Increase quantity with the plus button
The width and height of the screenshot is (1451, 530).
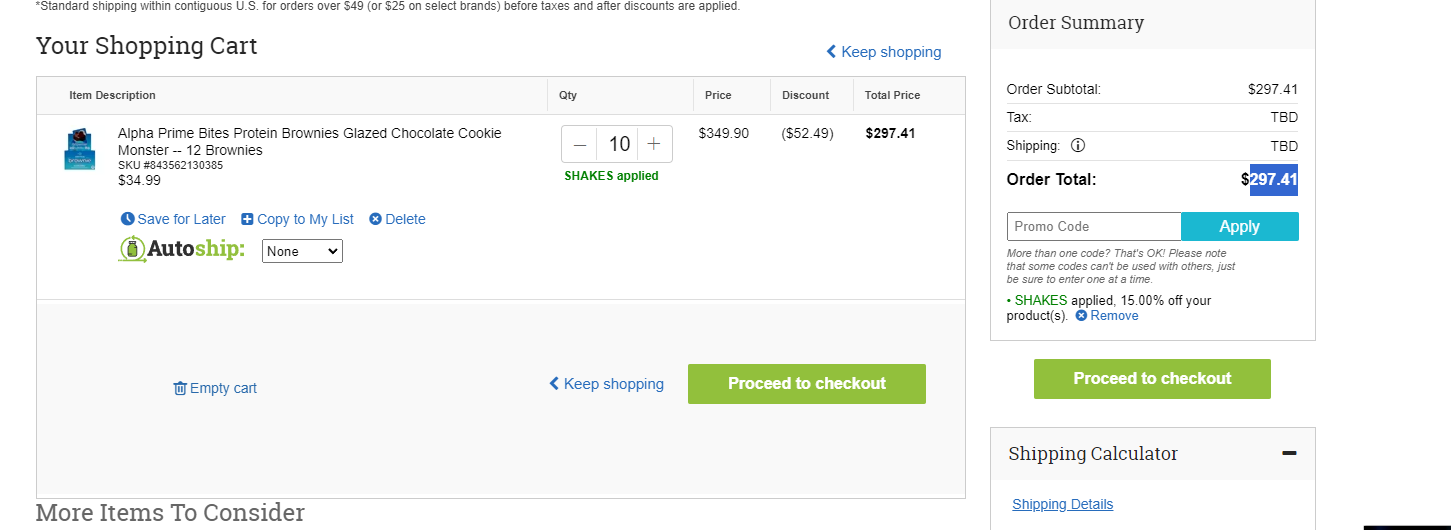pyautogui.click(x=654, y=144)
